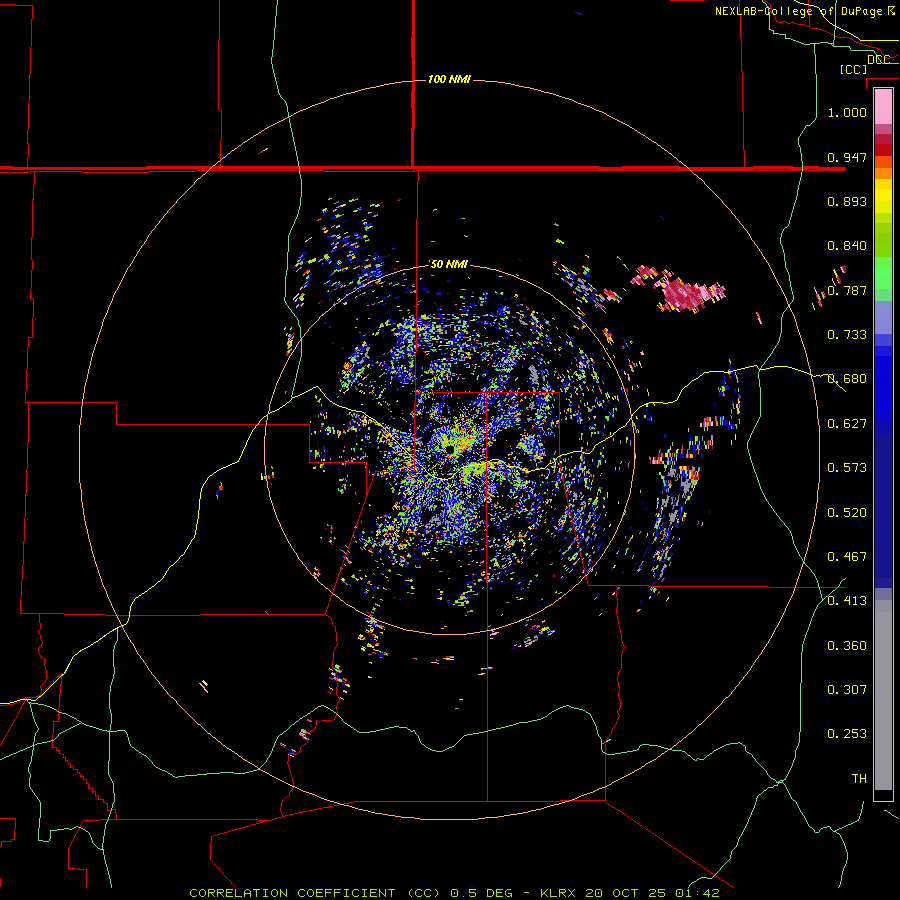Click the [CC] legend header label
This screenshot has width=900, height=900.
(x=853, y=69)
